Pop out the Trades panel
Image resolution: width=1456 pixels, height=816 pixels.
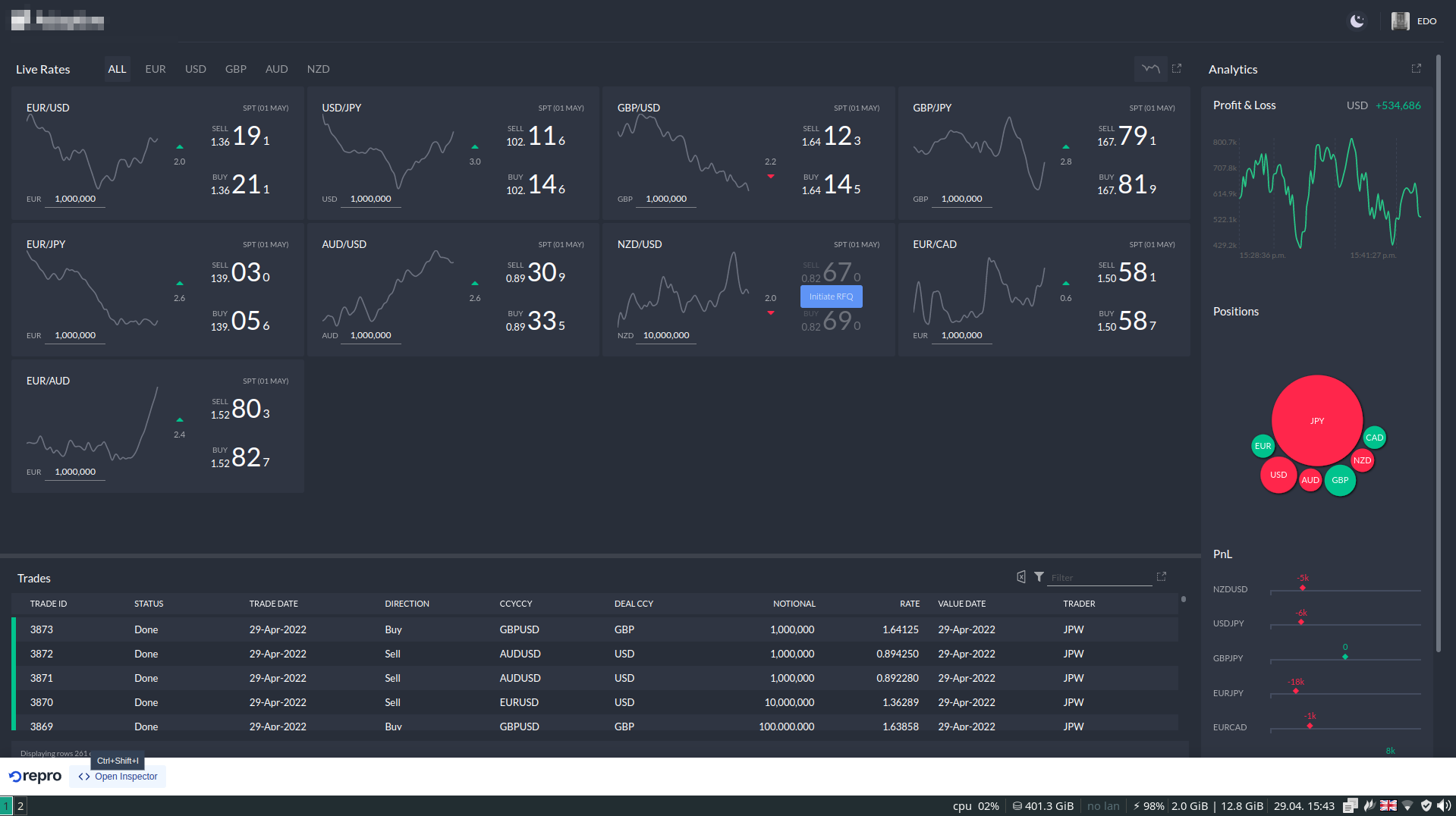pos(1161,577)
